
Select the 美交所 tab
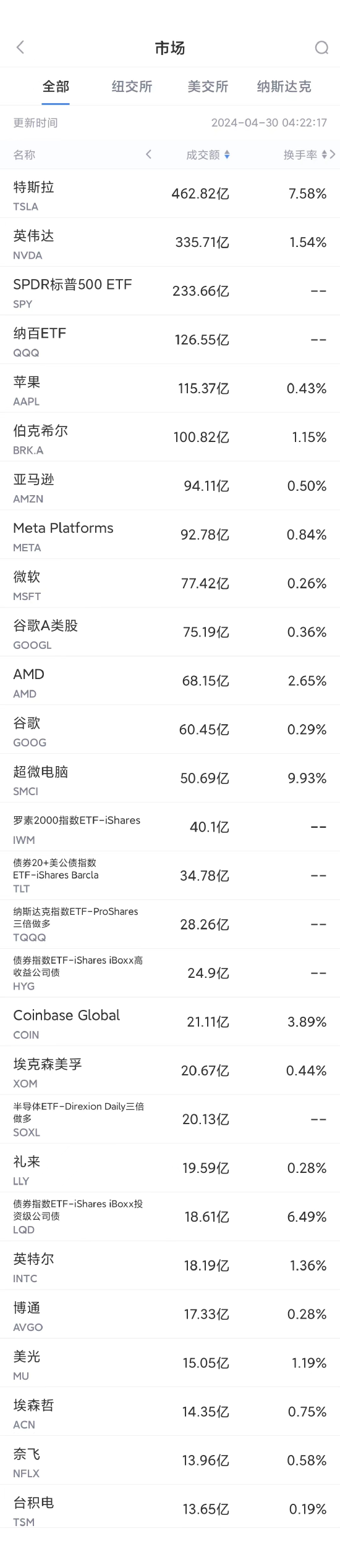click(208, 86)
